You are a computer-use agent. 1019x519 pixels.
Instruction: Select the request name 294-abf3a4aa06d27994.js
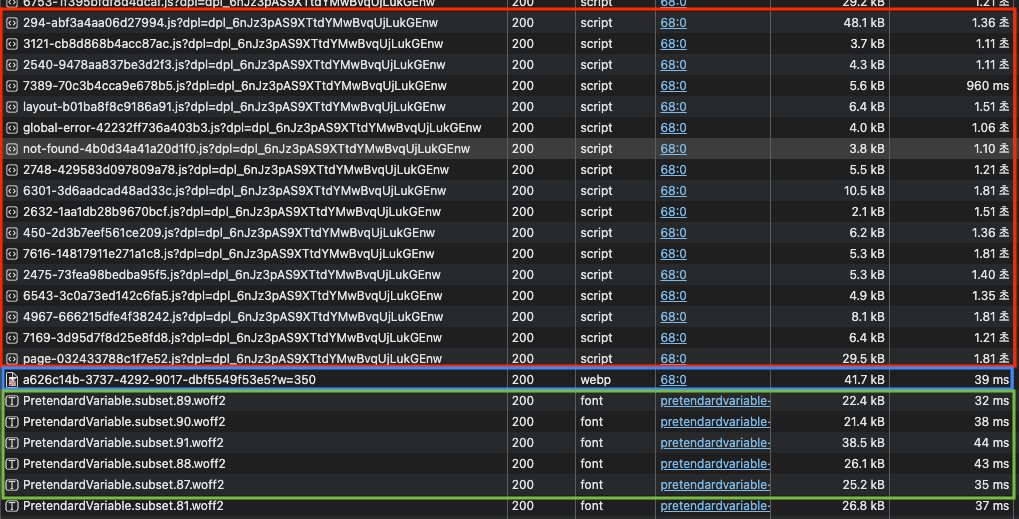pyautogui.click(x=230, y=23)
